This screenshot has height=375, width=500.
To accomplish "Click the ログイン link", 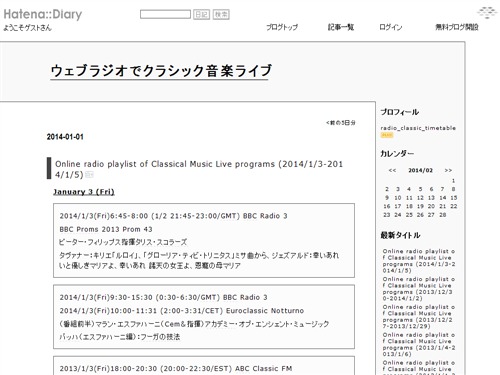I will pos(391,27).
